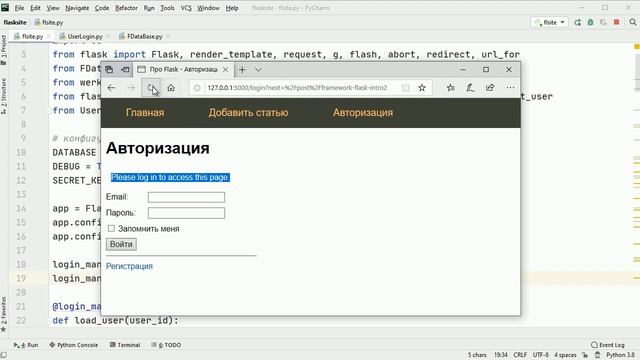
Task: Open the Code menu
Action: pyautogui.click(x=102, y=8)
